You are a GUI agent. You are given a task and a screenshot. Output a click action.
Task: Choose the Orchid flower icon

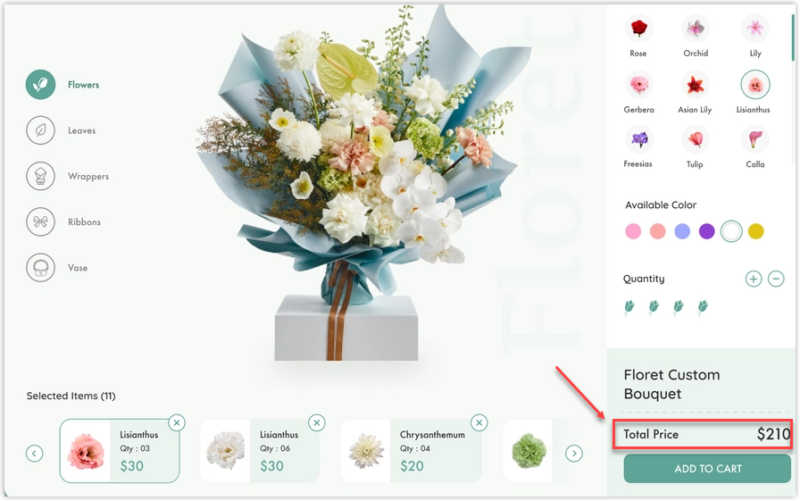(x=695, y=28)
